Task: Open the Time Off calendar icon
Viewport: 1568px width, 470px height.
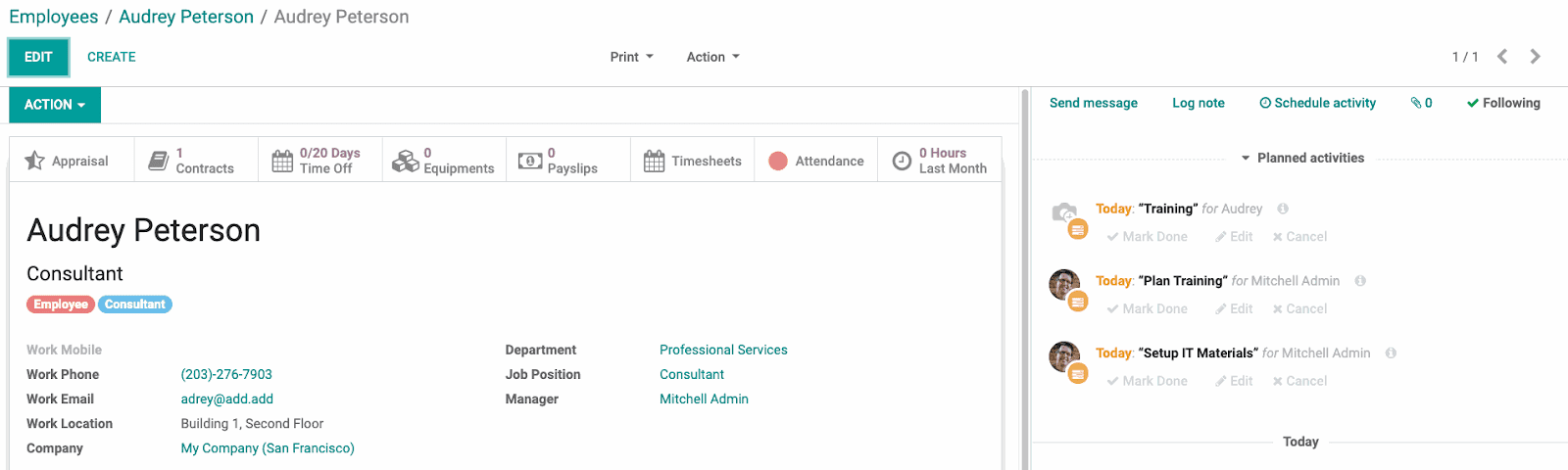Action: [x=282, y=161]
